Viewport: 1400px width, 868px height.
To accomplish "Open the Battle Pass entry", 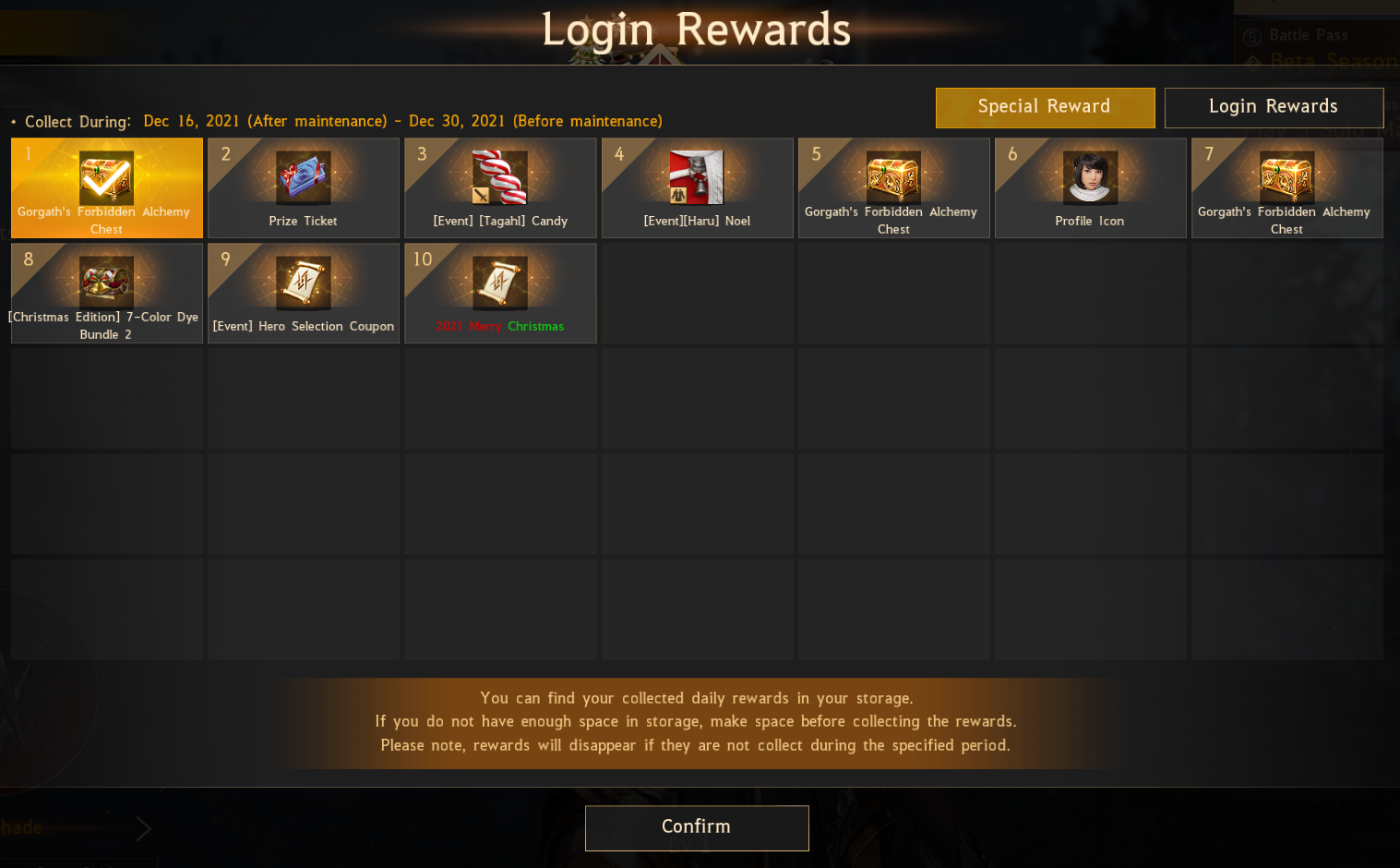I will point(1308,36).
